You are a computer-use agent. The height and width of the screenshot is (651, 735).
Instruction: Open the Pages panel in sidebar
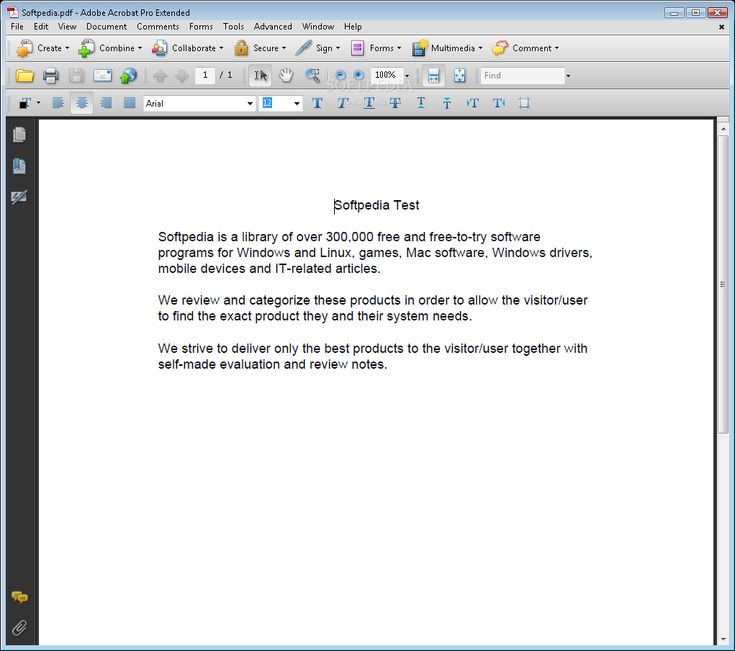point(19,135)
